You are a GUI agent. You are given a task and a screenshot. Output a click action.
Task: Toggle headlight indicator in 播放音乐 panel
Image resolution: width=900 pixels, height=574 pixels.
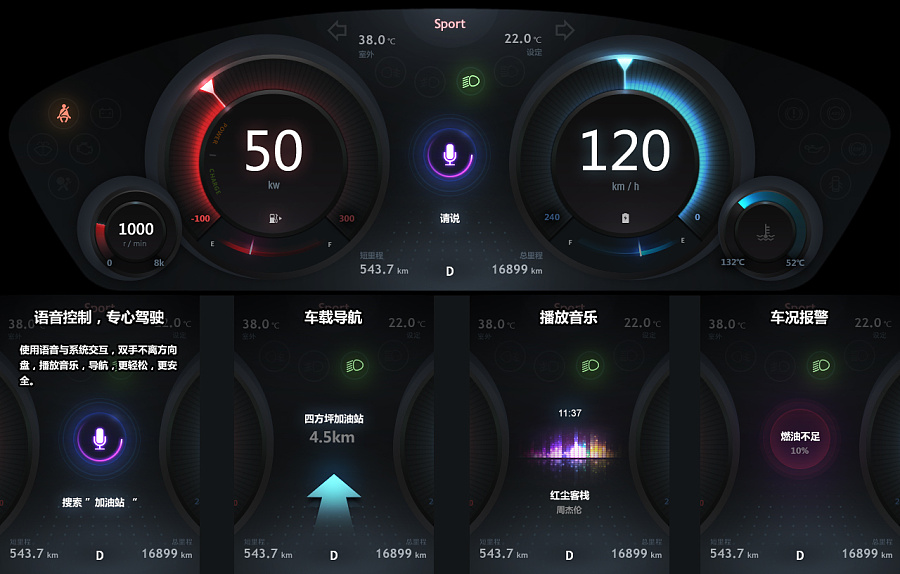coord(589,366)
